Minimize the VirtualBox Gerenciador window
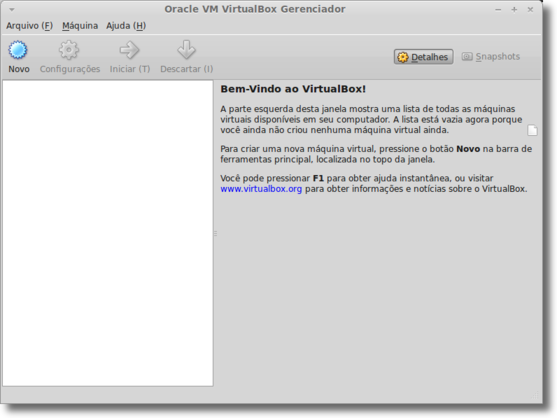 (x=498, y=10)
